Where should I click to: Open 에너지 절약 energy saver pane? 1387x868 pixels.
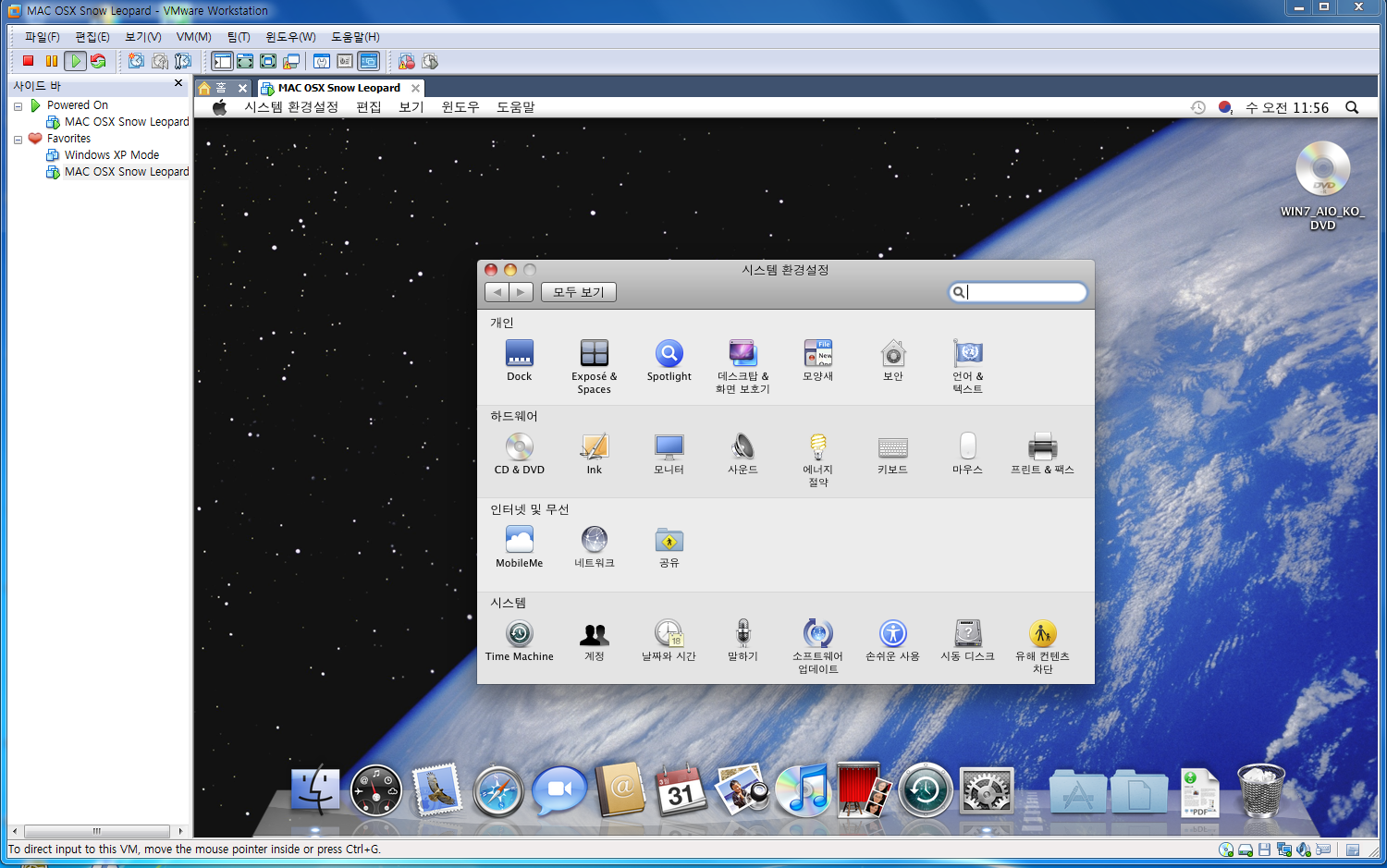point(817,459)
